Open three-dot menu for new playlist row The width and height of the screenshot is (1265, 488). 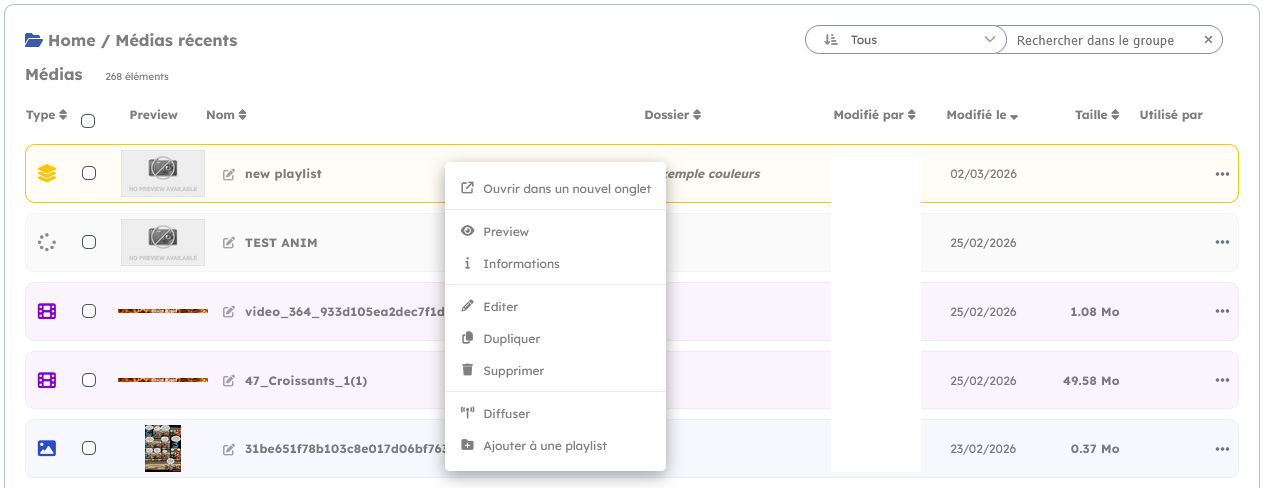click(1222, 174)
